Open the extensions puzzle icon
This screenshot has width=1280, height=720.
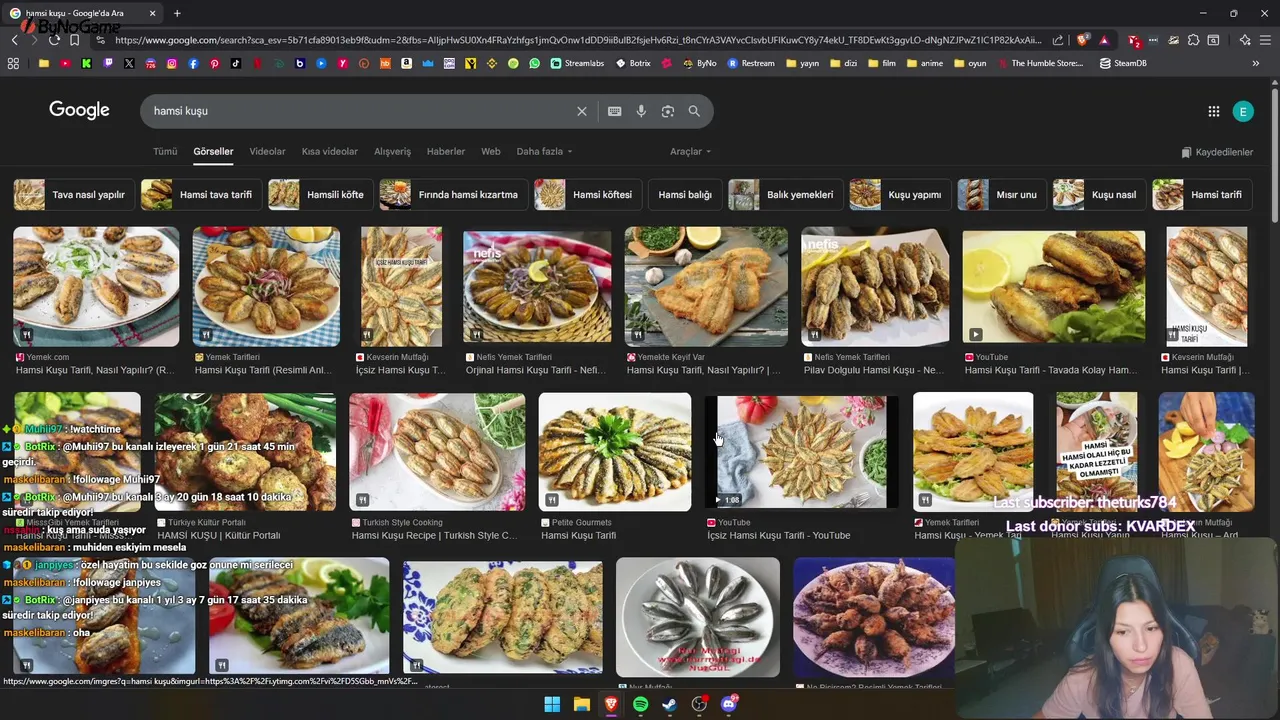click(x=1193, y=40)
